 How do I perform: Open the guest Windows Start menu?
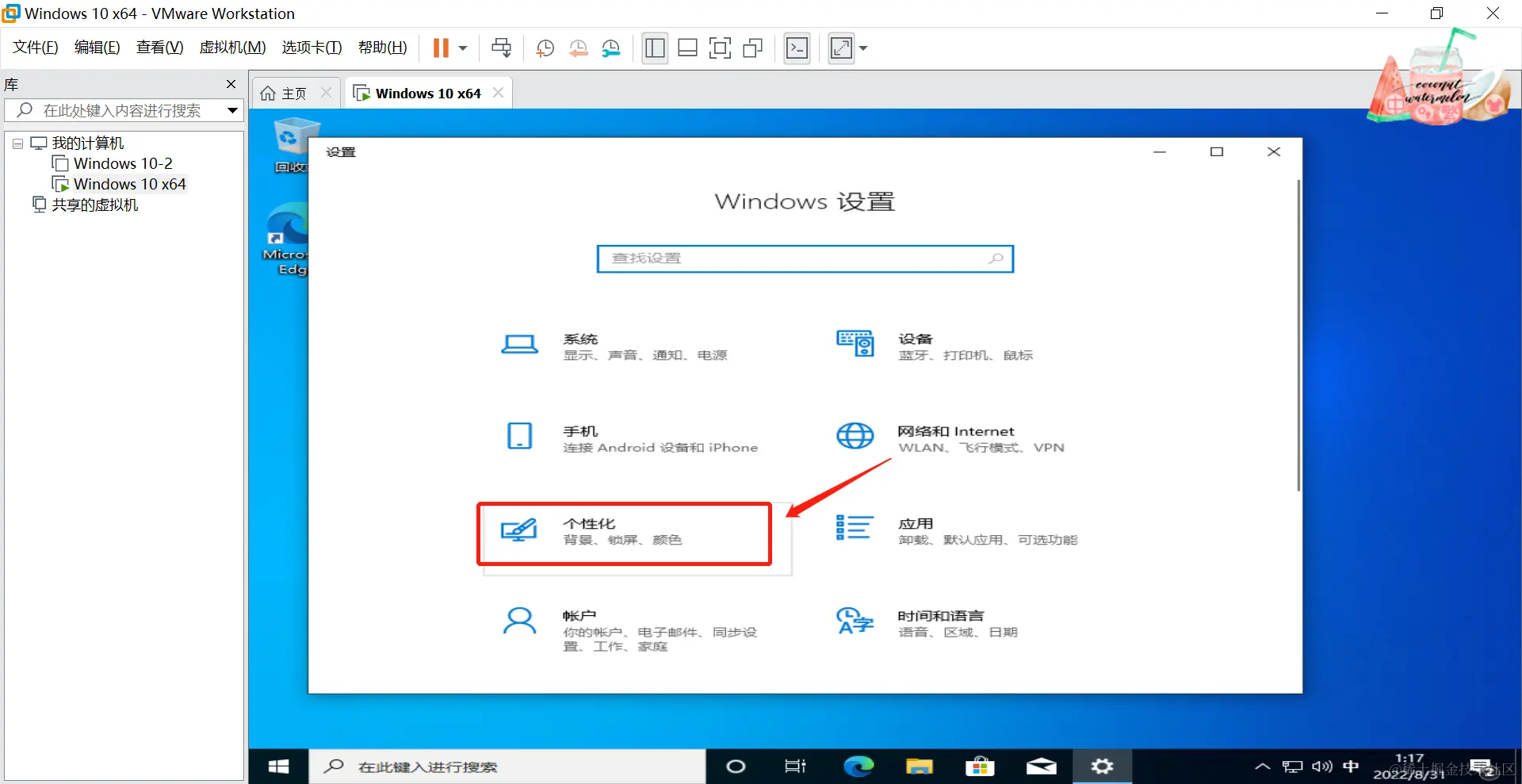(x=278, y=767)
